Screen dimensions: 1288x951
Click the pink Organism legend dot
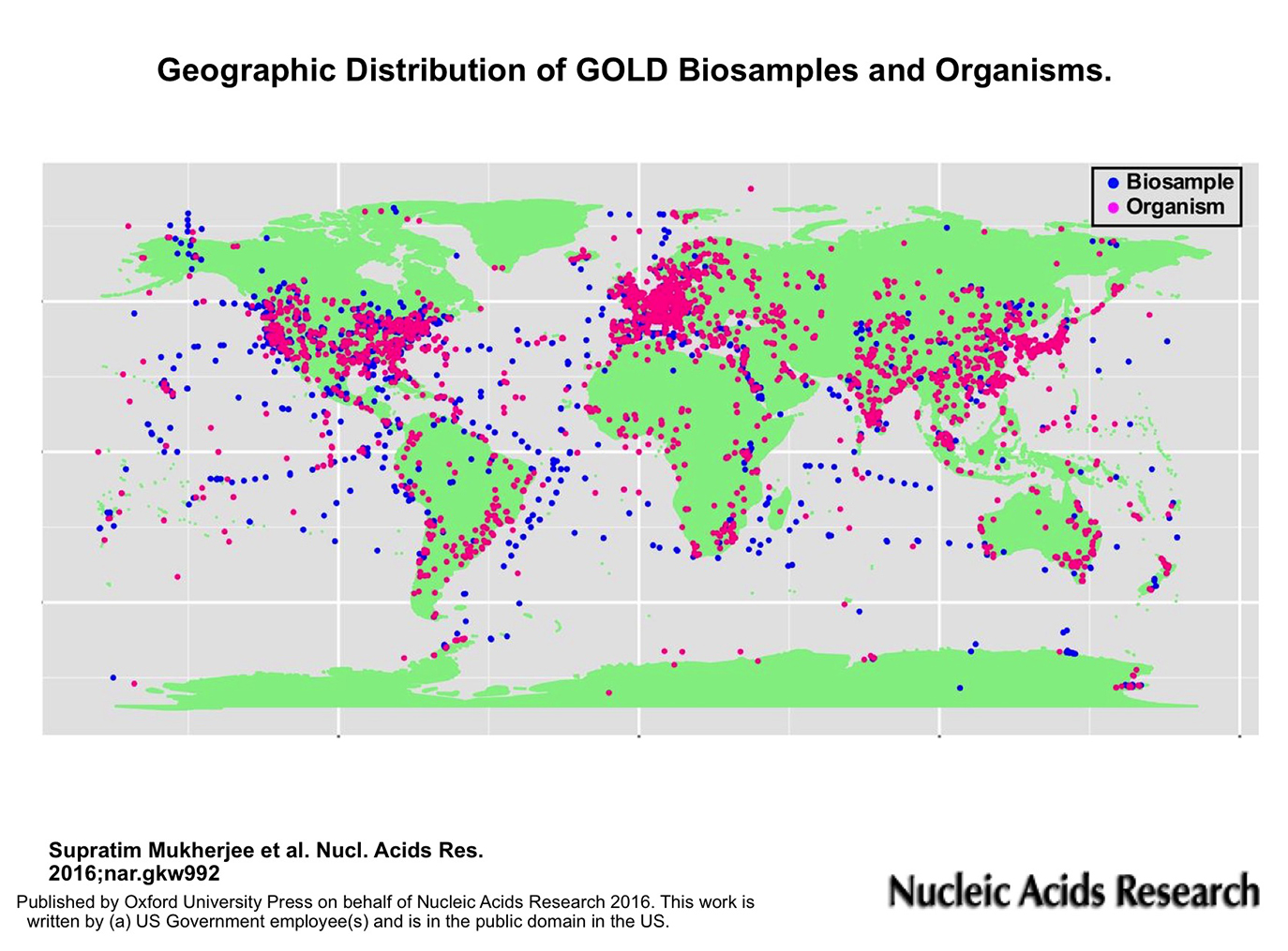(1113, 207)
